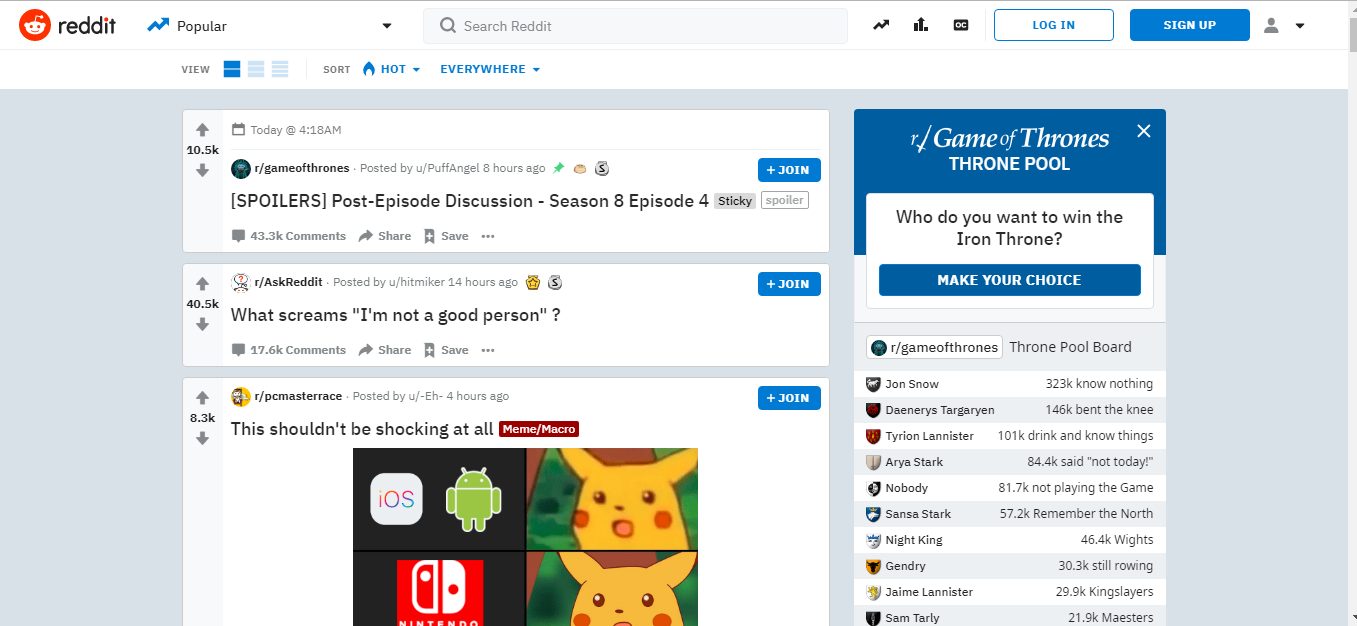The height and width of the screenshot is (626, 1357).
Task: Select Jaime Lannister row in pool board
Action: pos(1010,592)
